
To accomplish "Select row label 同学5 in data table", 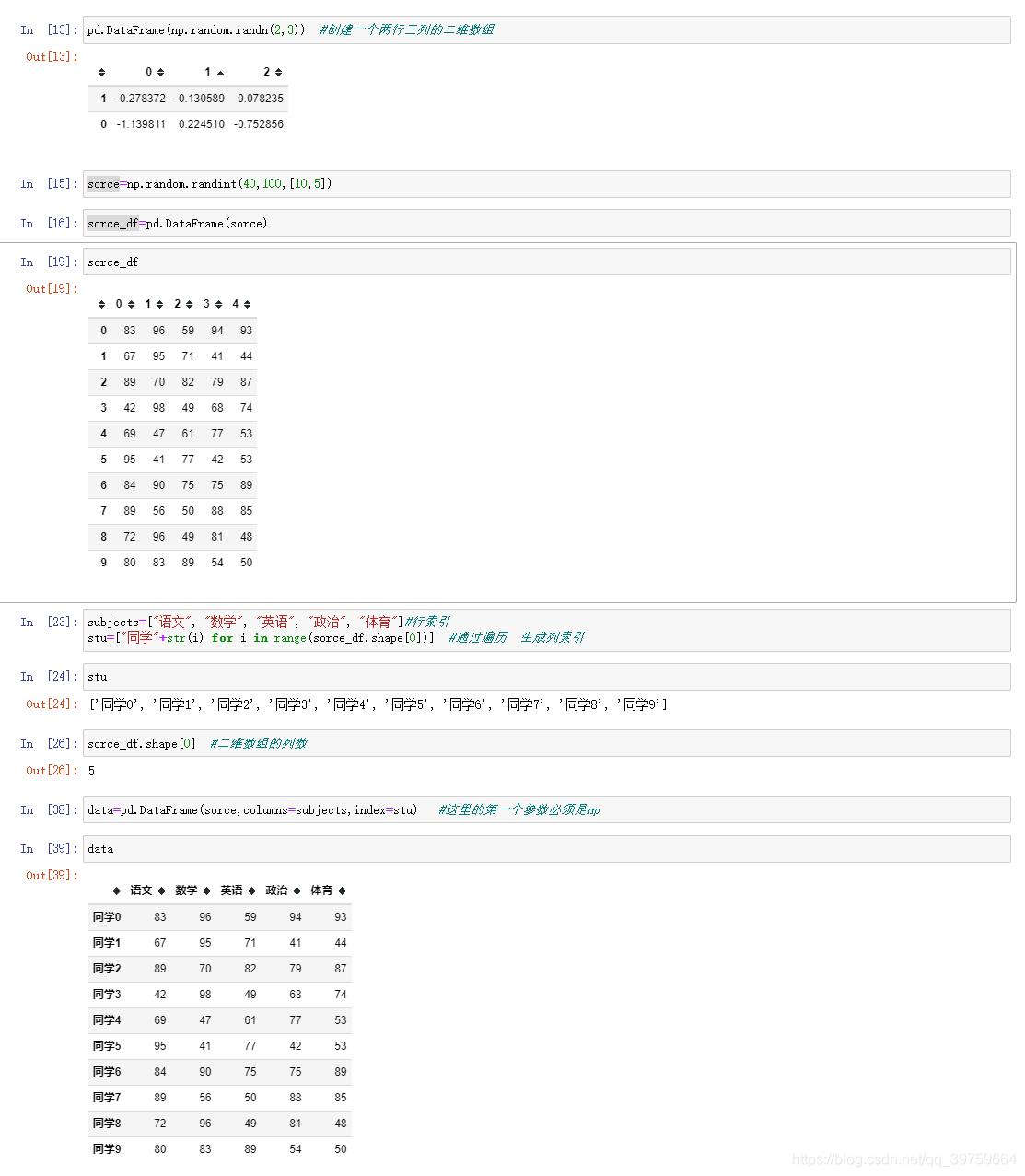I will point(107,1046).
